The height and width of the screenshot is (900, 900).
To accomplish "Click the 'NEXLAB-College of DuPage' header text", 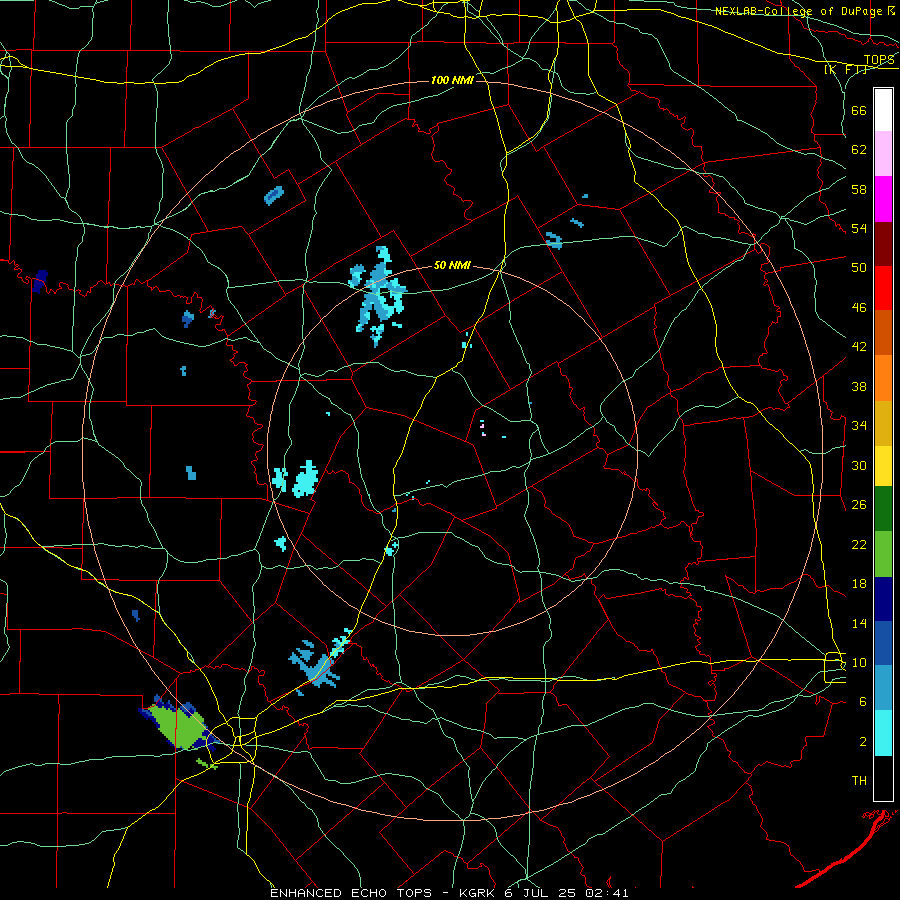I will coord(798,11).
